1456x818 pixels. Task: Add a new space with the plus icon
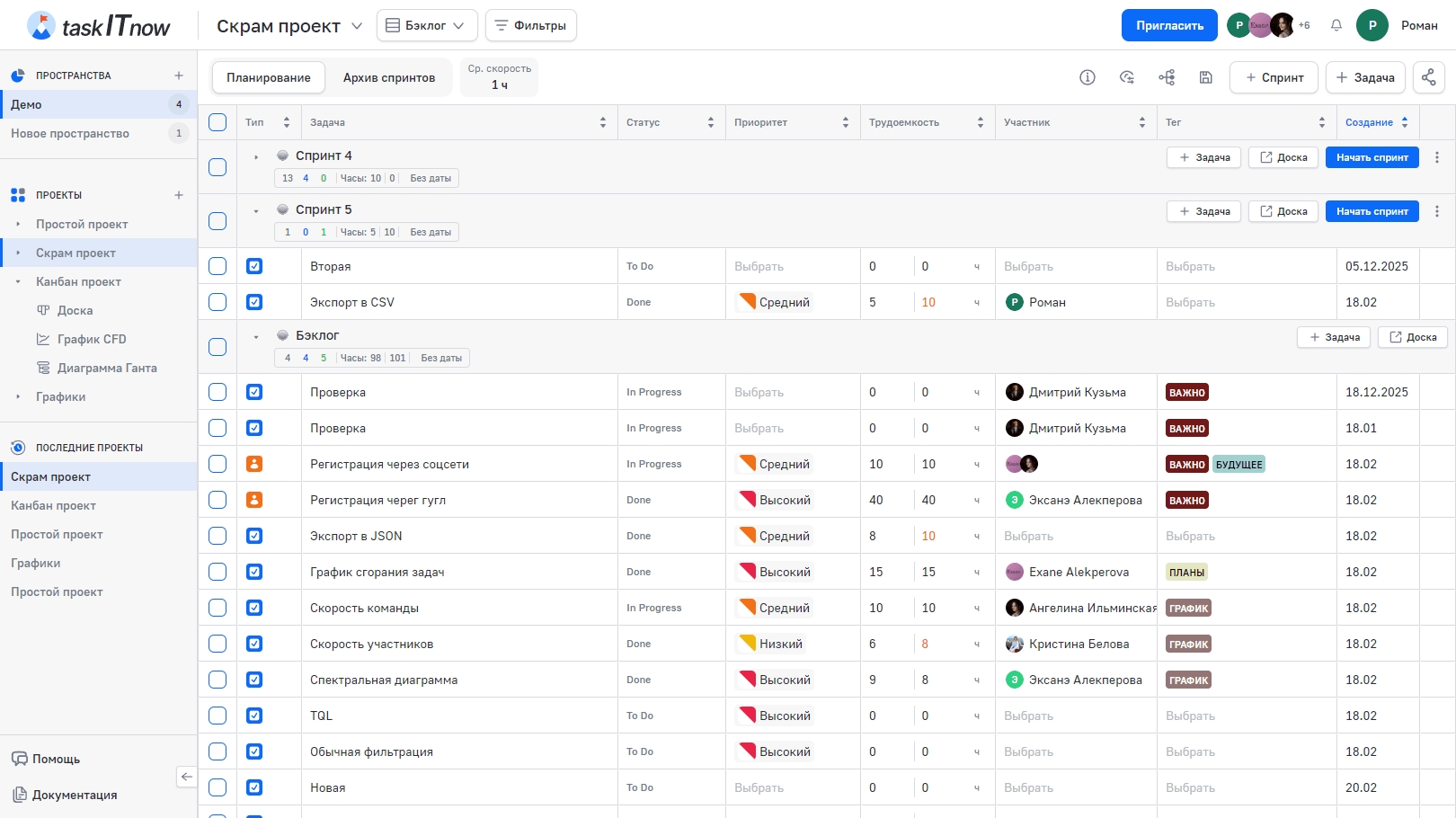coord(179,76)
